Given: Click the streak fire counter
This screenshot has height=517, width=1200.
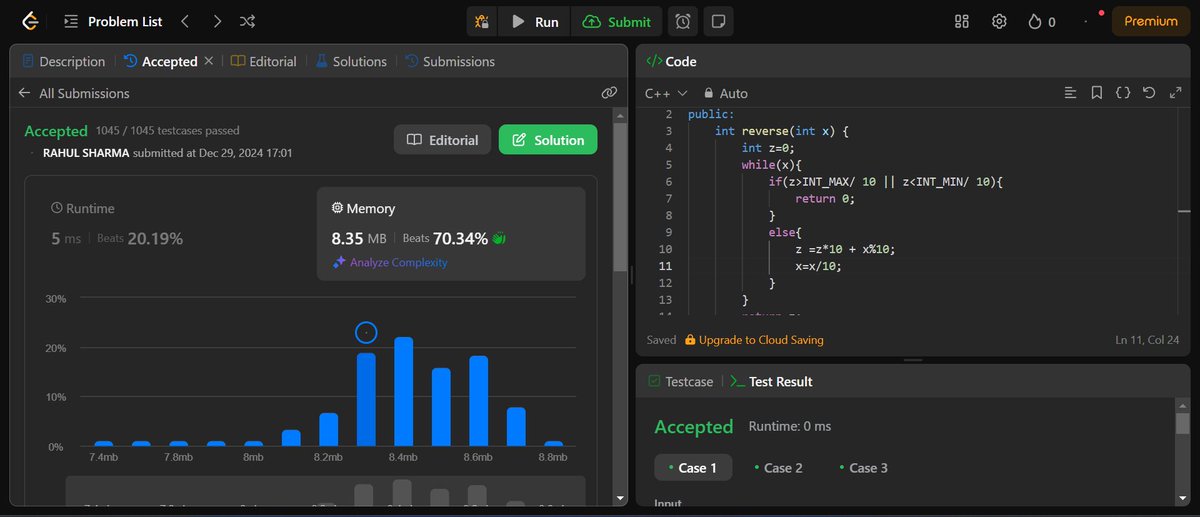Looking at the screenshot, I should coord(1041,21).
